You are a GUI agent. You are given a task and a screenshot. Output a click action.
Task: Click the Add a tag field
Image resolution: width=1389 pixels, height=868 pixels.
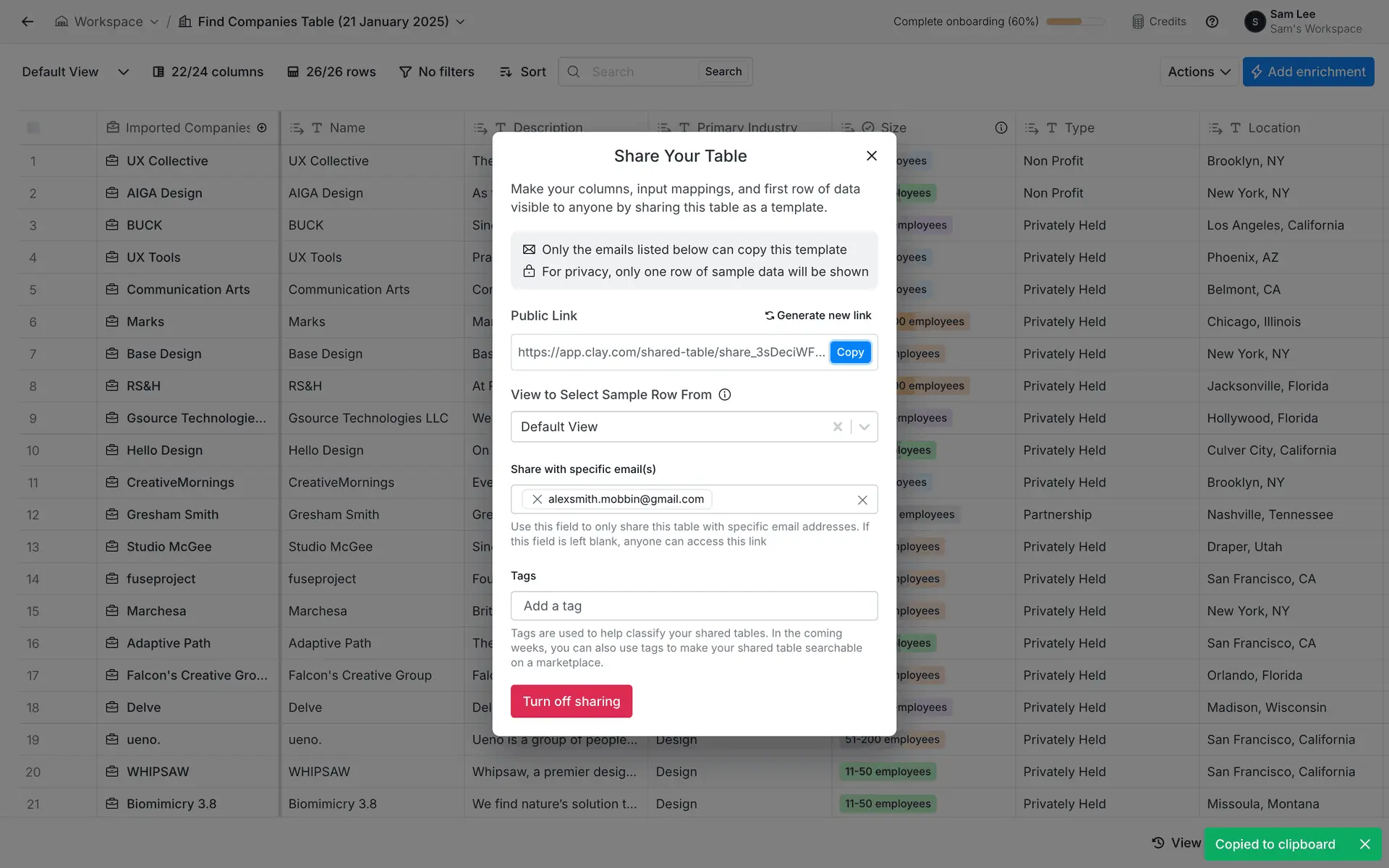coord(693,606)
